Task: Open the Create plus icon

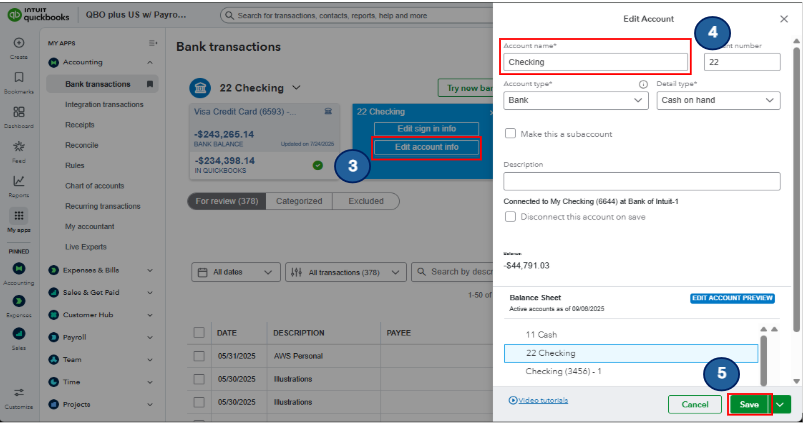Action: pyautogui.click(x=18, y=43)
